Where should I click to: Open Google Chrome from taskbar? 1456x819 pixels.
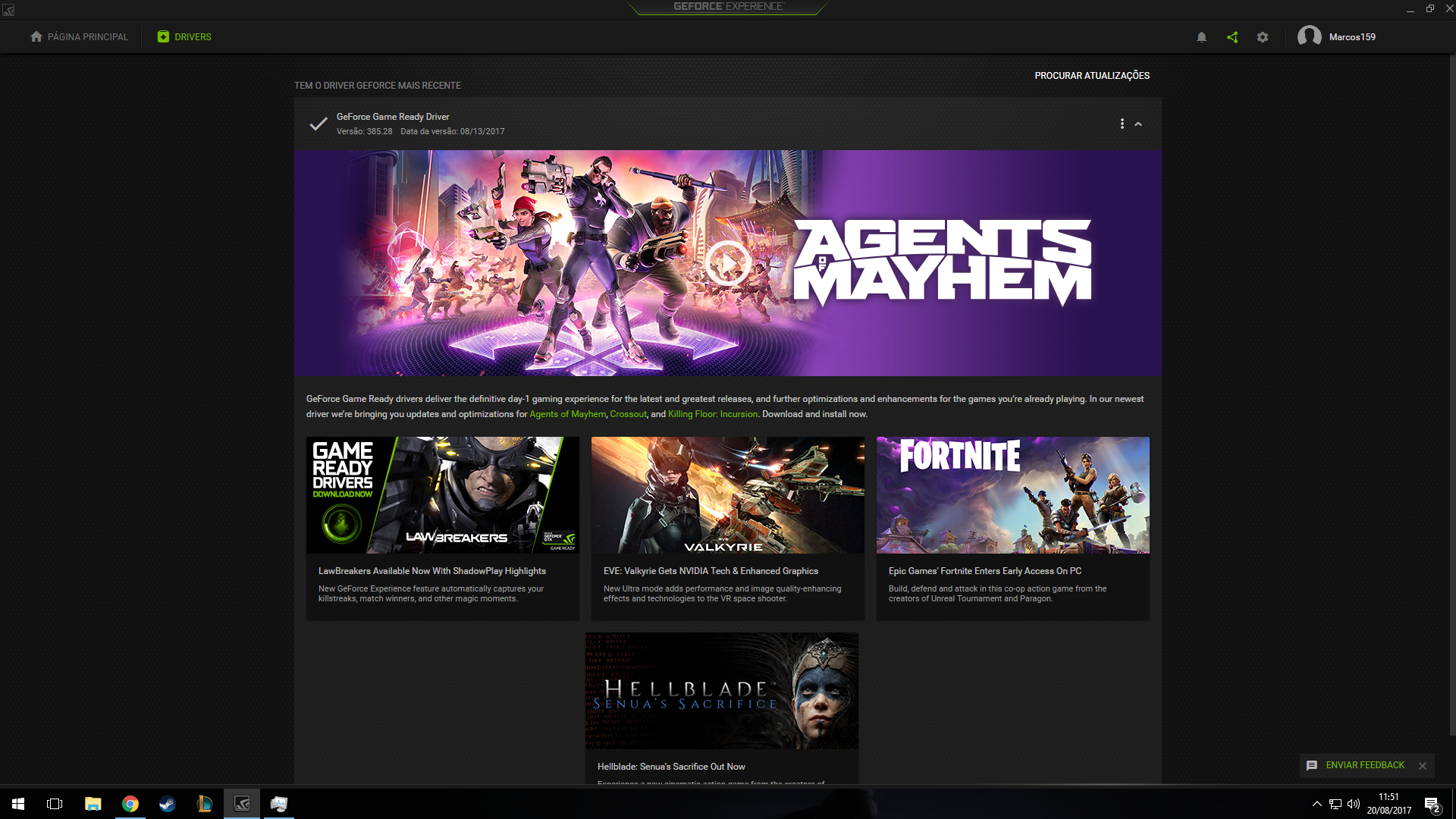[130, 804]
